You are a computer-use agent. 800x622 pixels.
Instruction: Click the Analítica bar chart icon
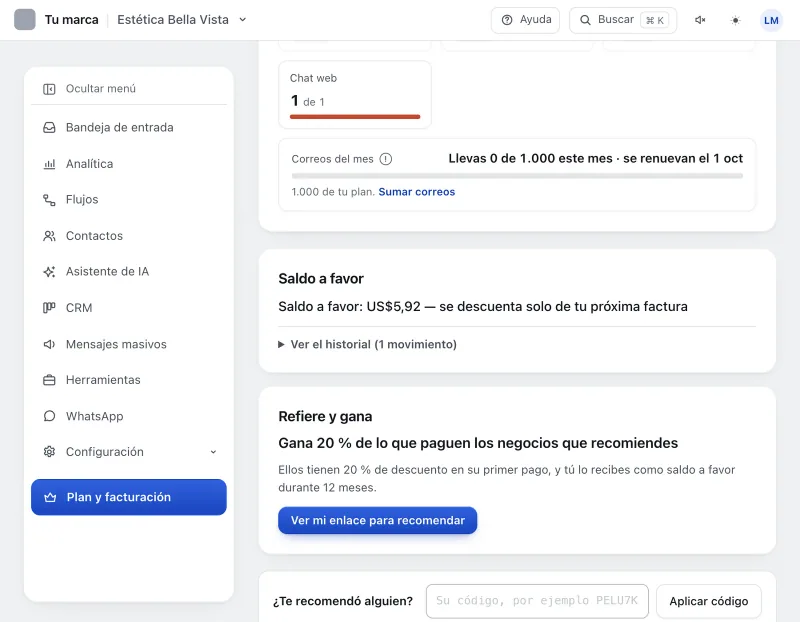point(49,164)
